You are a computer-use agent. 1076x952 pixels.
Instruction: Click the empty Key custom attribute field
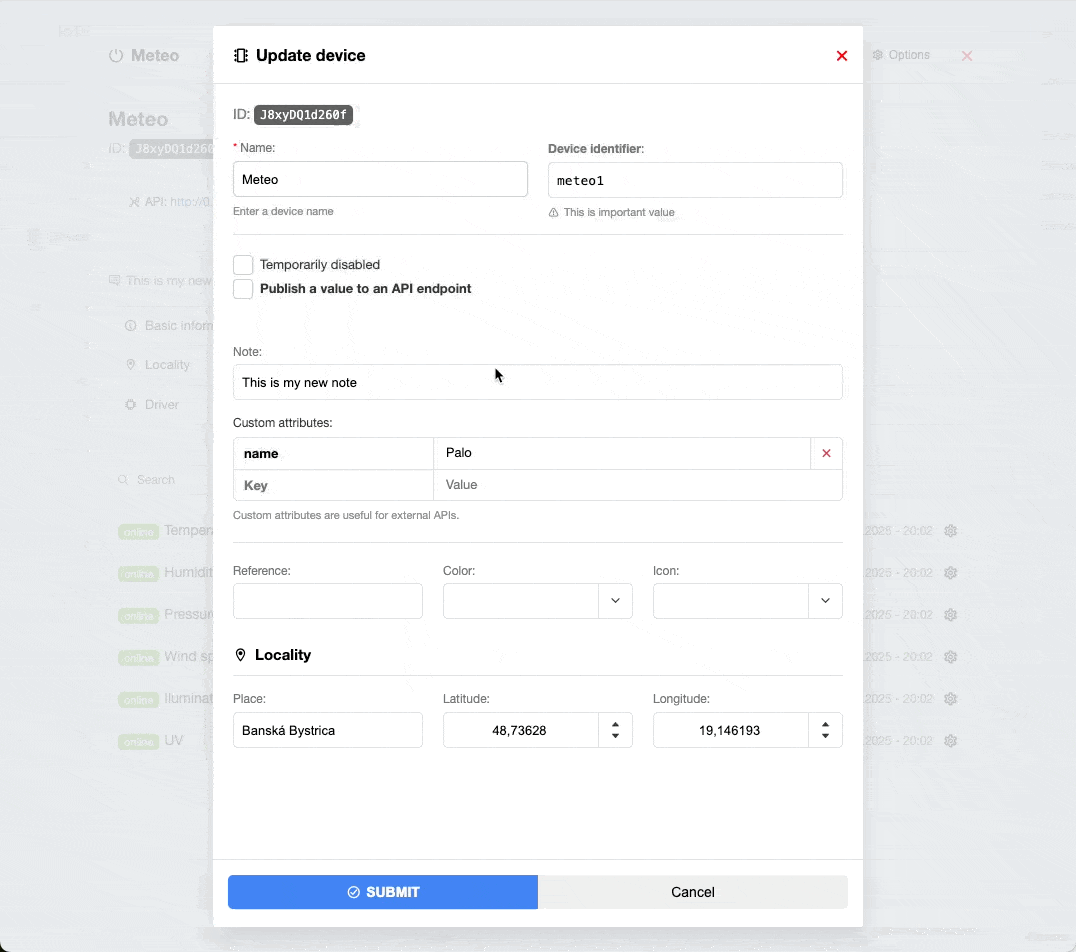[x=333, y=485]
